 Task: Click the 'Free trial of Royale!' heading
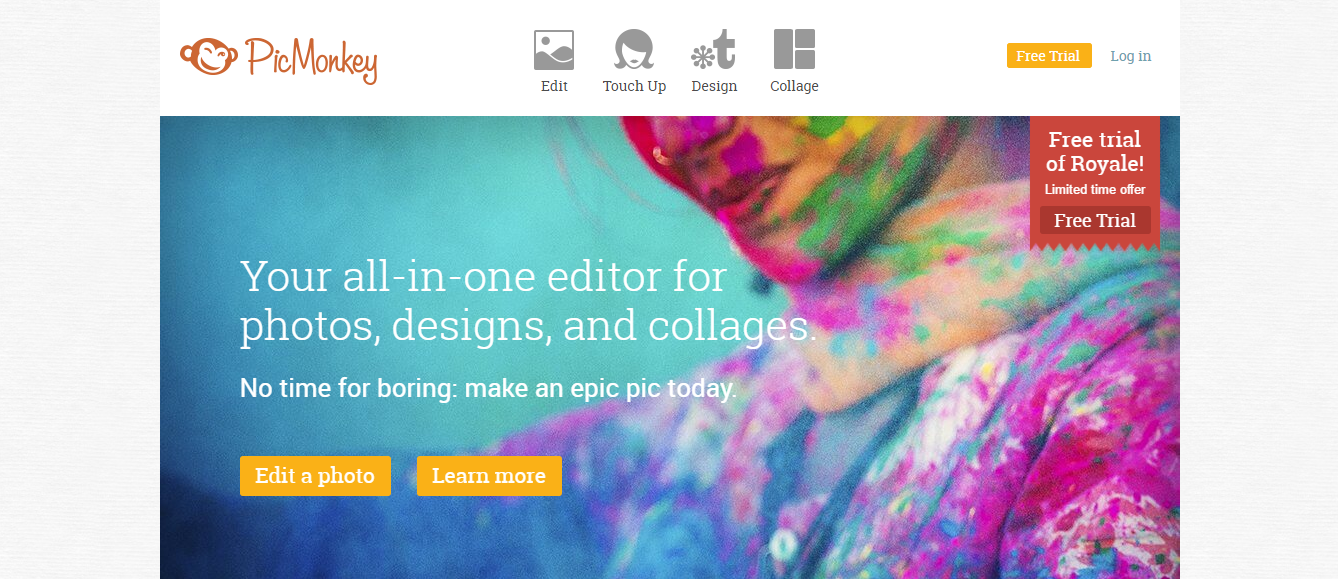[1095, 151]
